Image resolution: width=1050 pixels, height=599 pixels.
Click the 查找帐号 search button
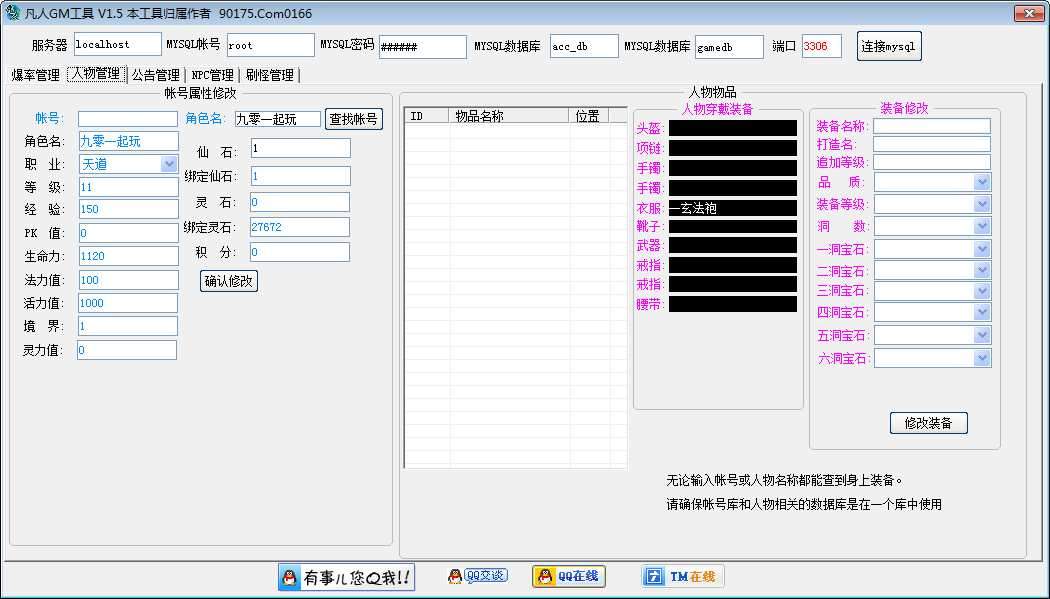click(x=352, y=118)
